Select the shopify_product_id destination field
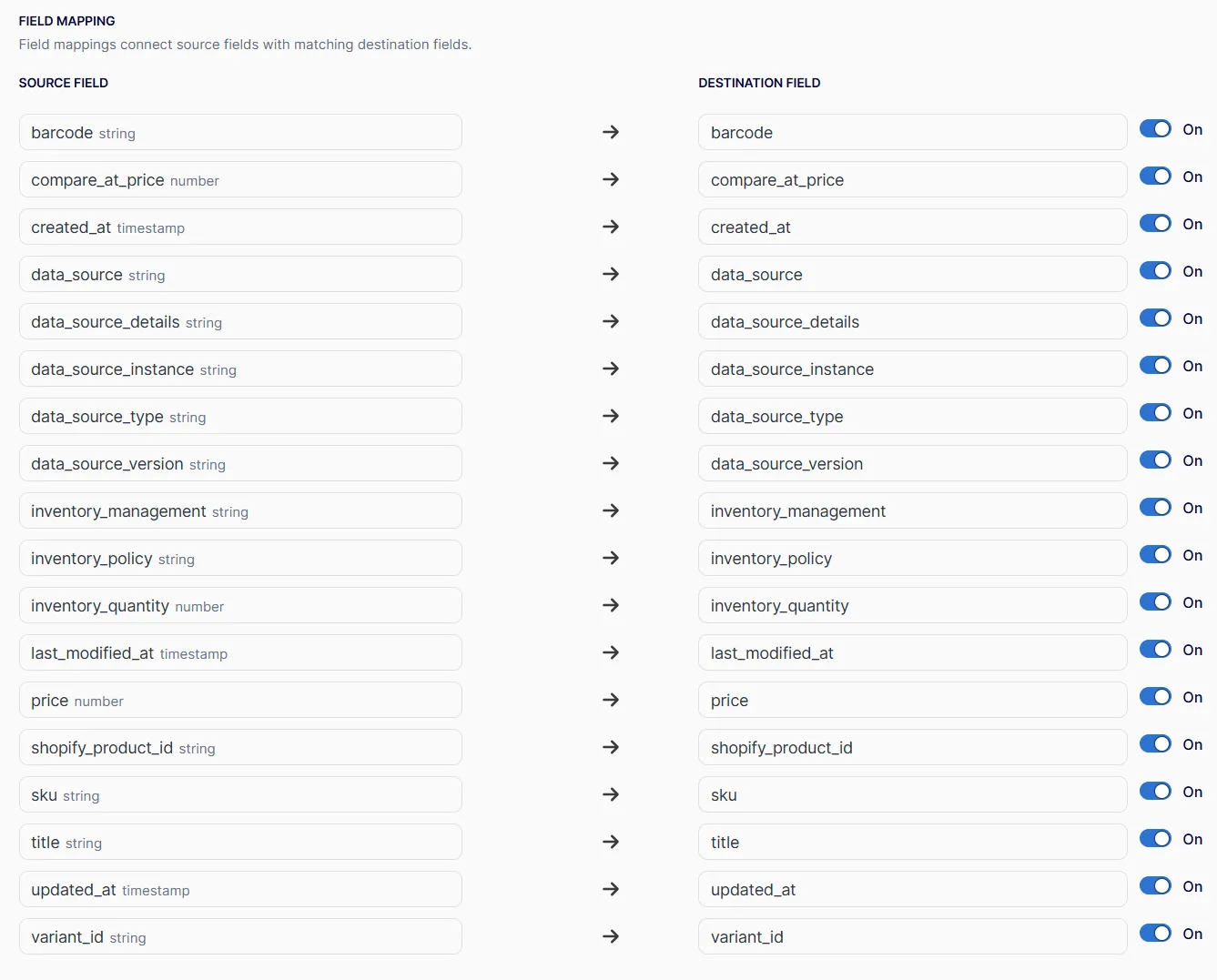This screenshot has width=1217, height=980. pyautogui.click(x=913, y=747)
